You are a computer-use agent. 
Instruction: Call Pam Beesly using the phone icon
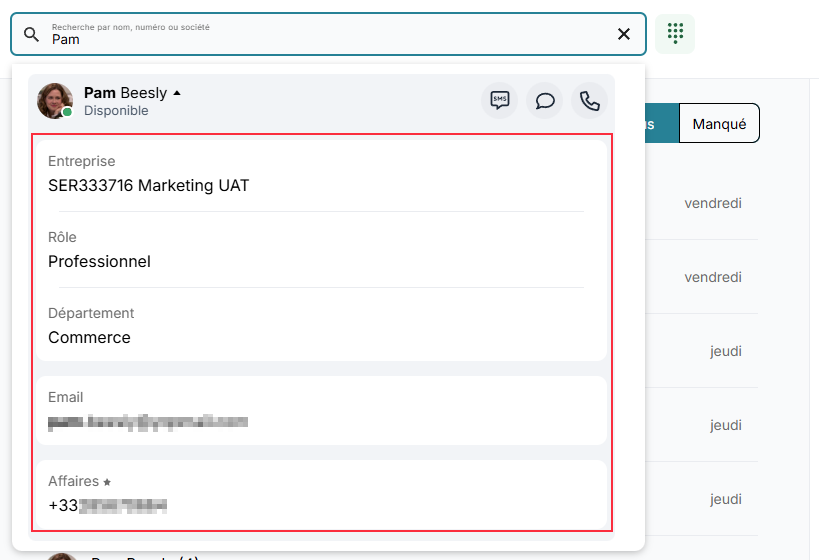coord(590,101)
